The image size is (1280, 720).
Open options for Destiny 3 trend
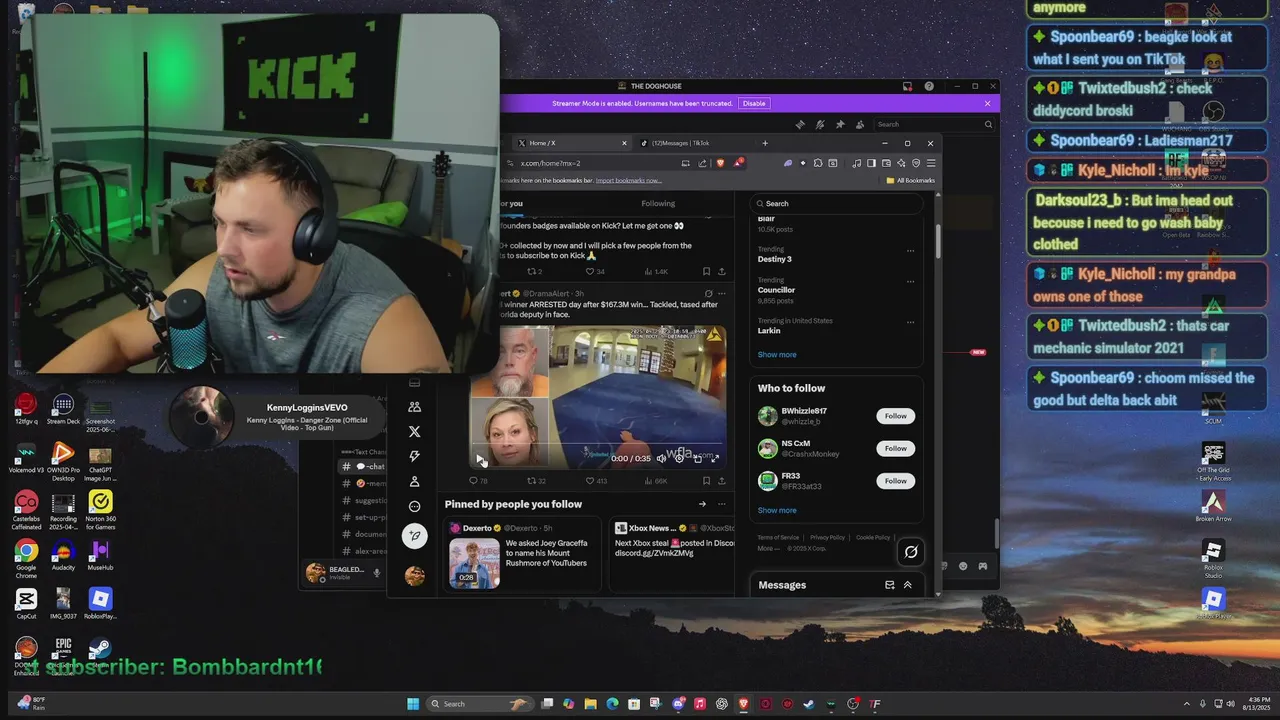click(x=910, y=251)
